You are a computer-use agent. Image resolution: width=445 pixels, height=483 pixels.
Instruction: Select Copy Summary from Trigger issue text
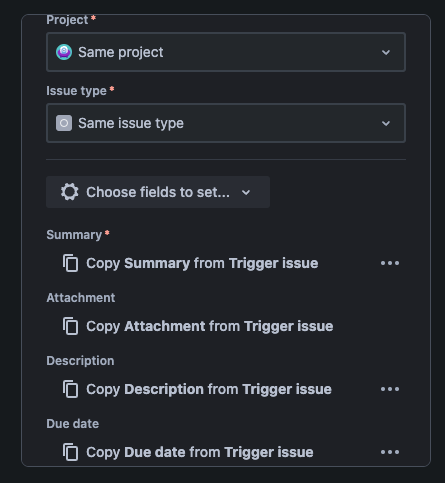pos(202,263)
